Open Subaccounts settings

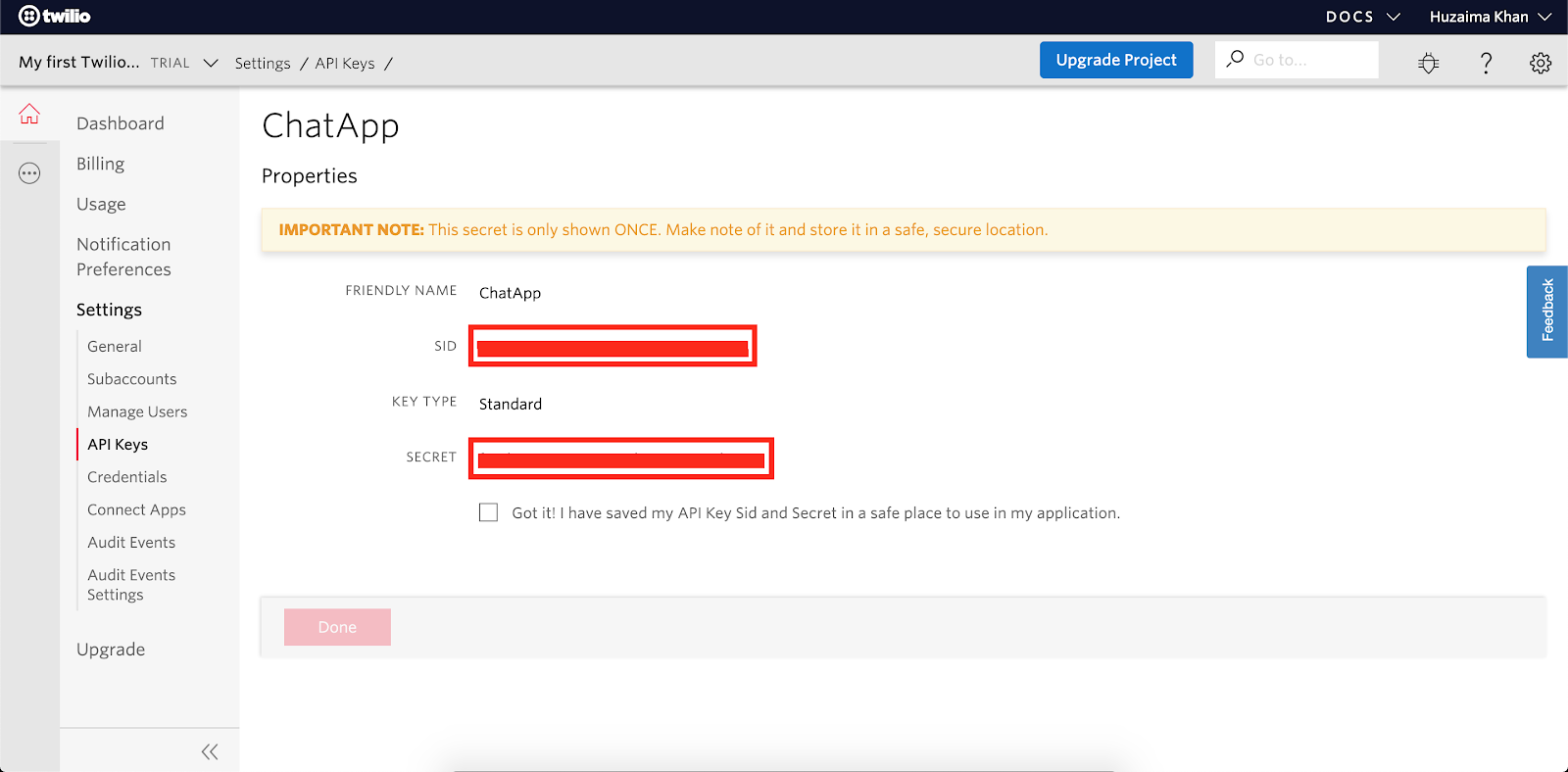click(132, 379)
